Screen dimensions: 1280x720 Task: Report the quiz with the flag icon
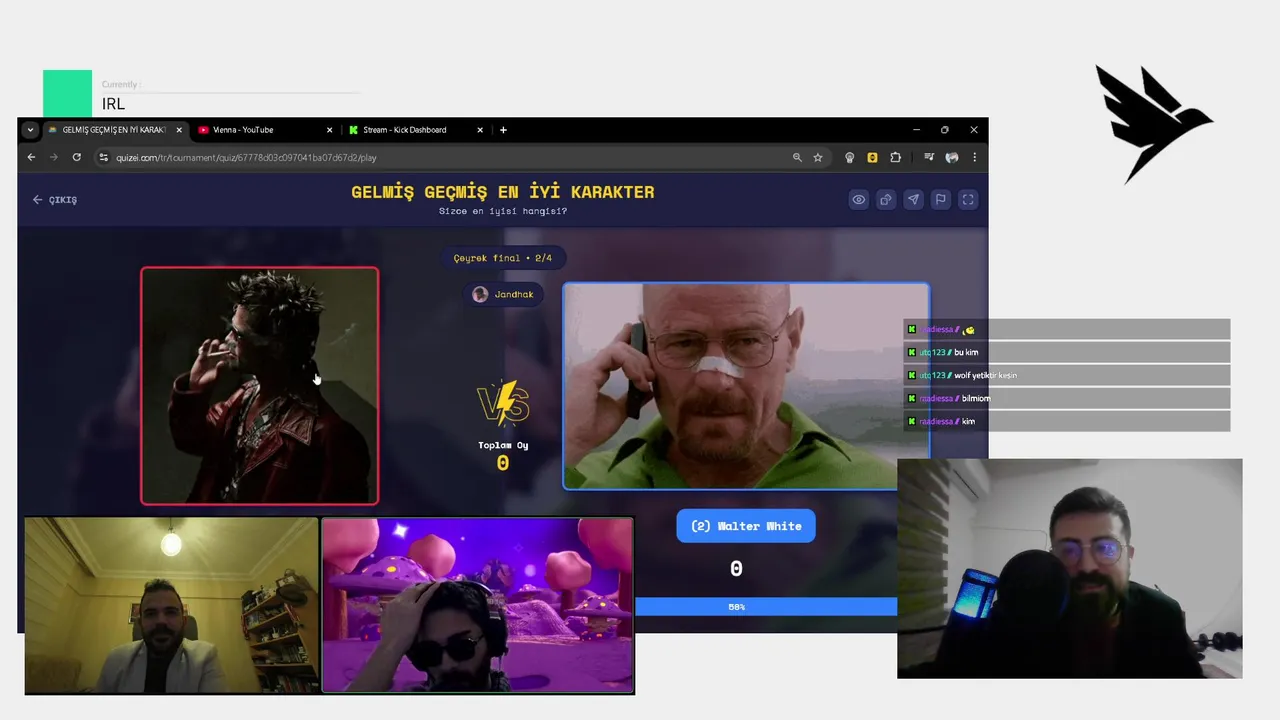pyautogui.click(x=940, y=200)
